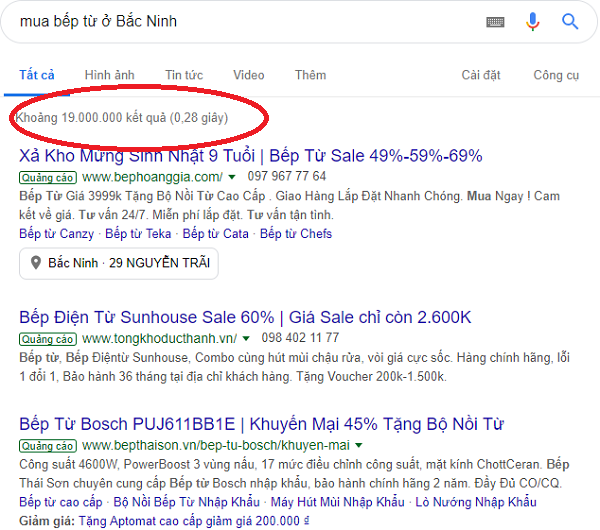Open the on-screen keyboard input tool

point(495,22)
